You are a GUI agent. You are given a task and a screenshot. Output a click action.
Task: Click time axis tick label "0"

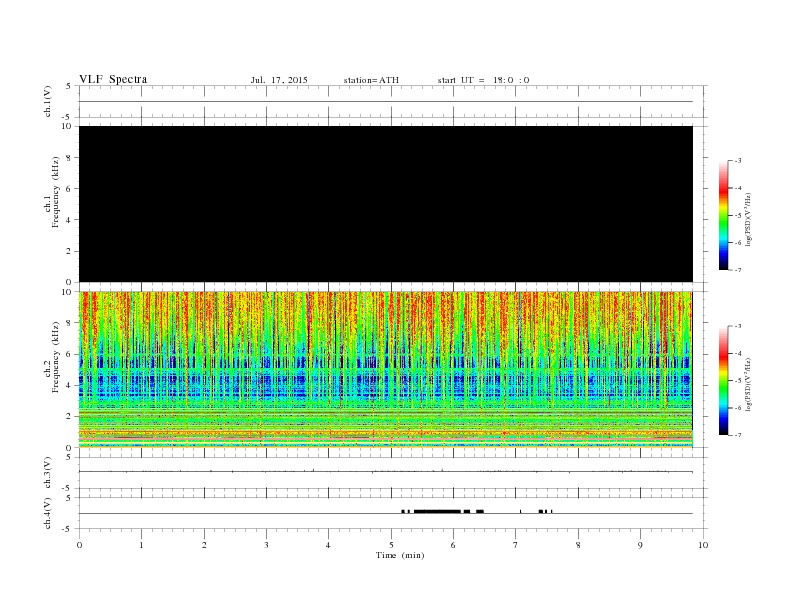pos(79,545)
